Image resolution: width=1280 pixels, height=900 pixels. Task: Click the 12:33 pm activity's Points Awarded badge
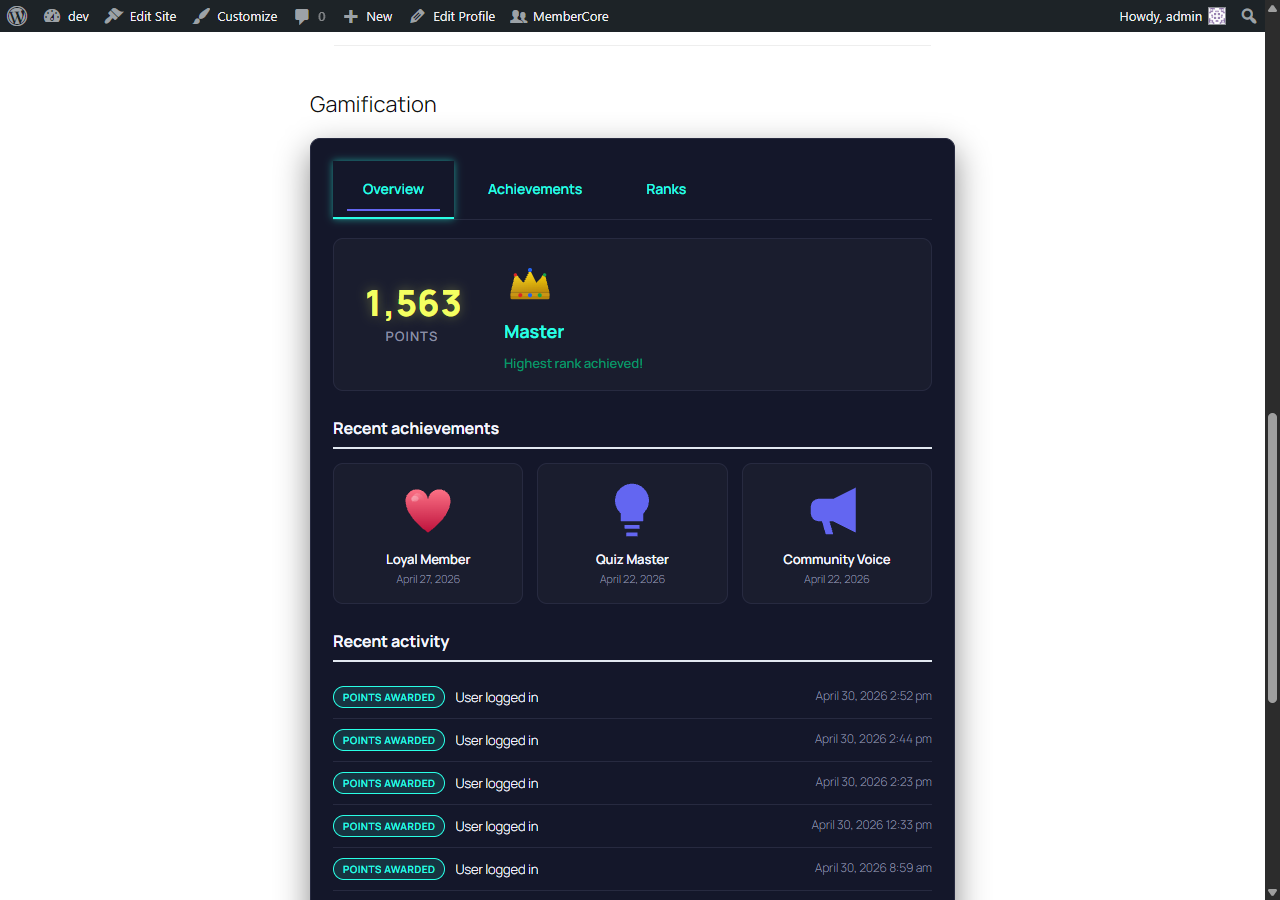[x=389, y=826]
